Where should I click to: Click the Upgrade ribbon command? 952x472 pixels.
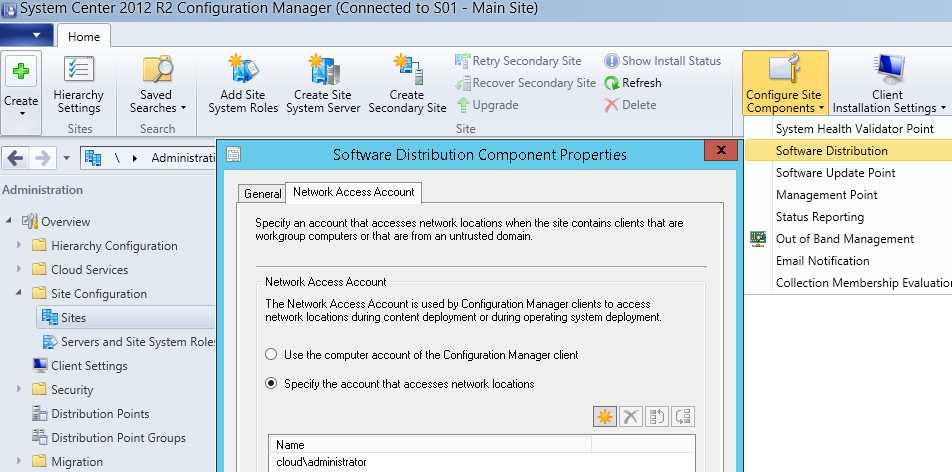pos(488,104)
